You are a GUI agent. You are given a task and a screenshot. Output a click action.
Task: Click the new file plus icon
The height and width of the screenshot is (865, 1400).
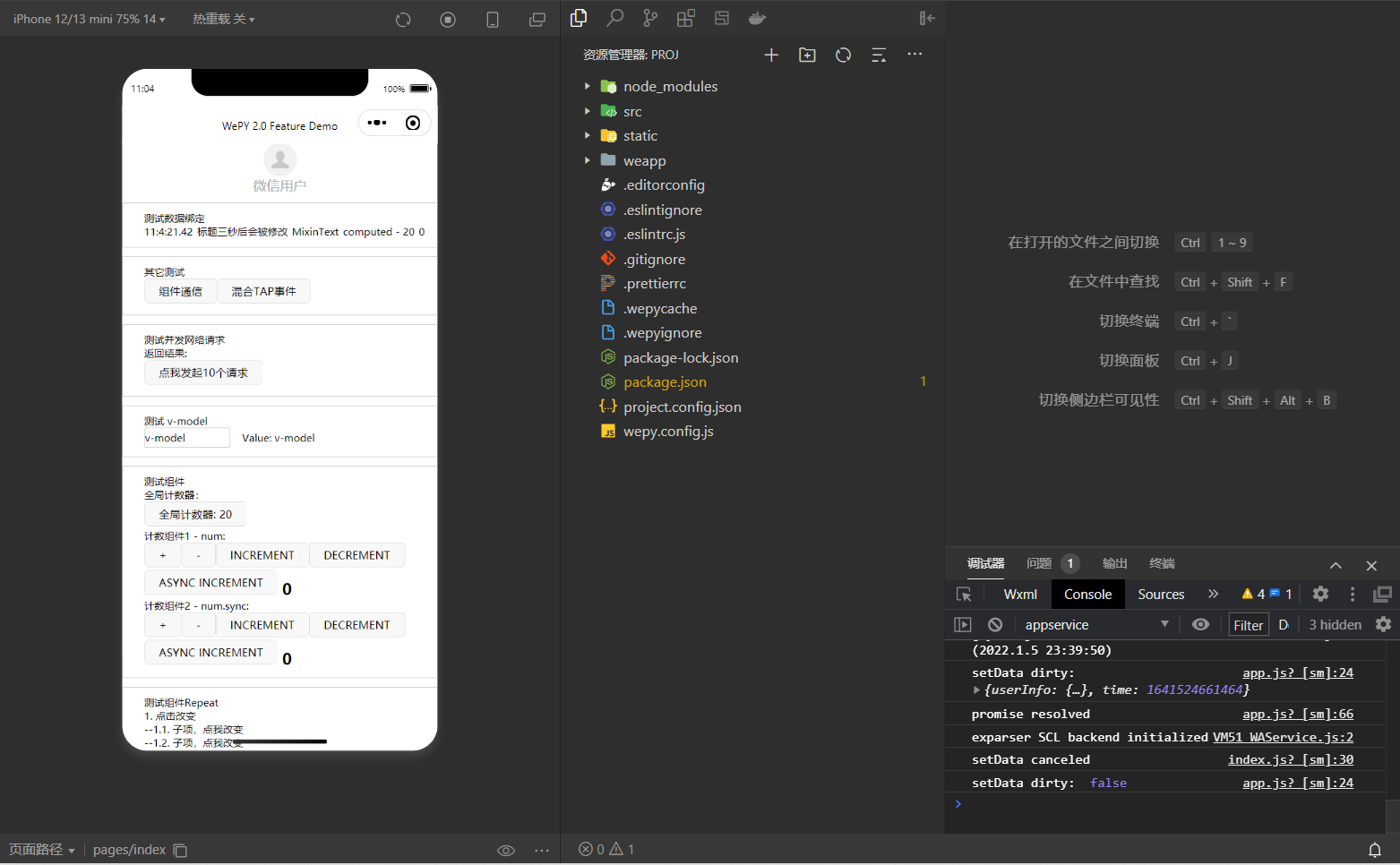771,55
